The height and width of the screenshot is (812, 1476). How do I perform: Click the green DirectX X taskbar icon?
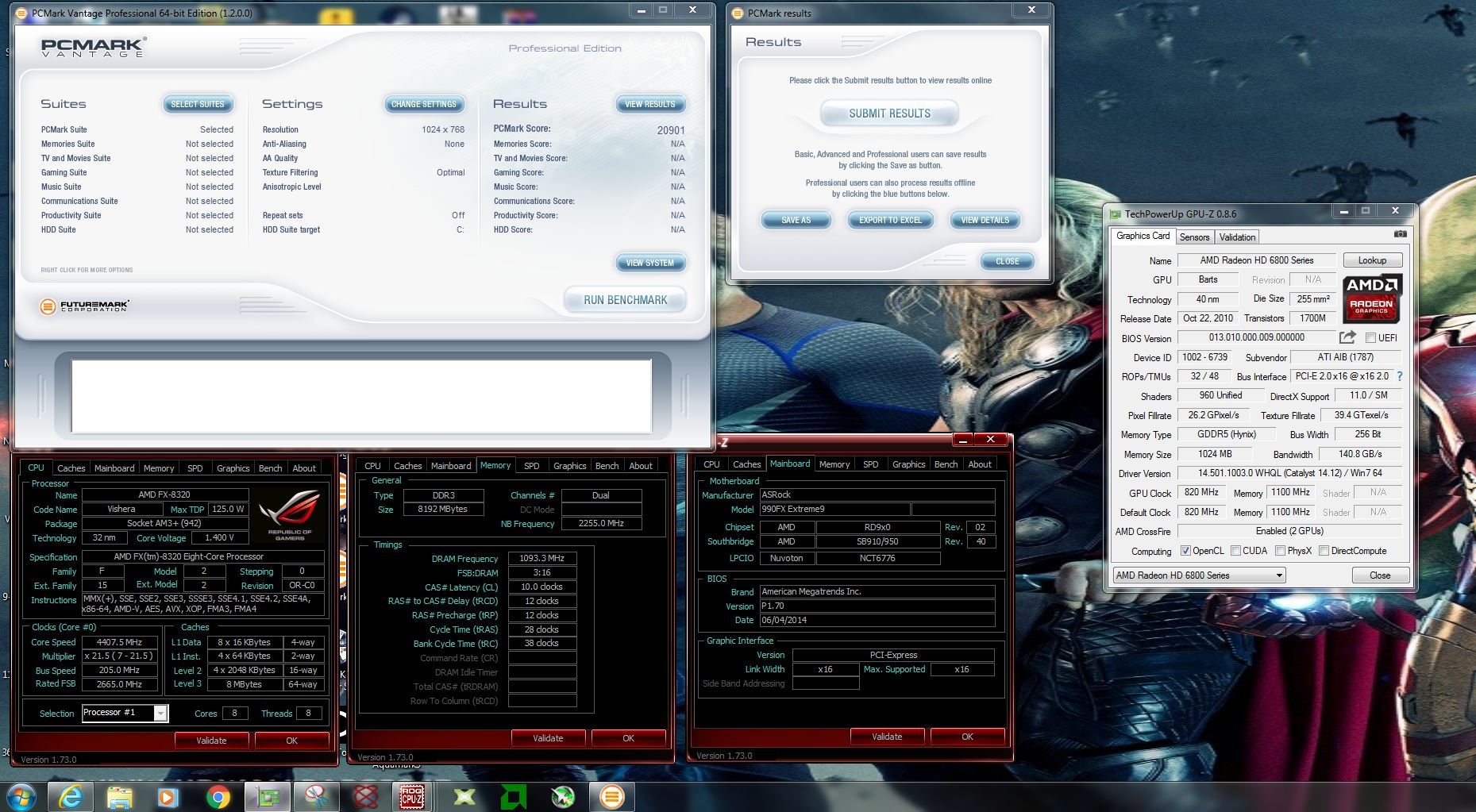(464, 796)
